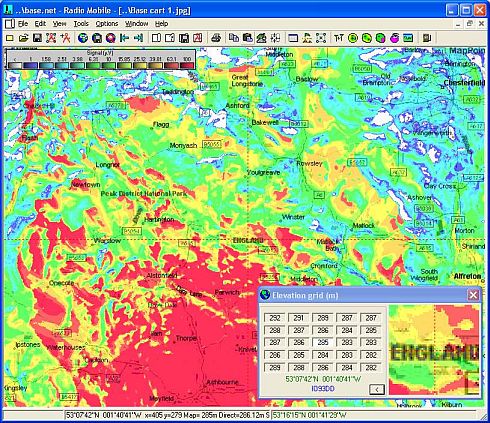
Task: Open the Window menu
Action: coord(137,24)
